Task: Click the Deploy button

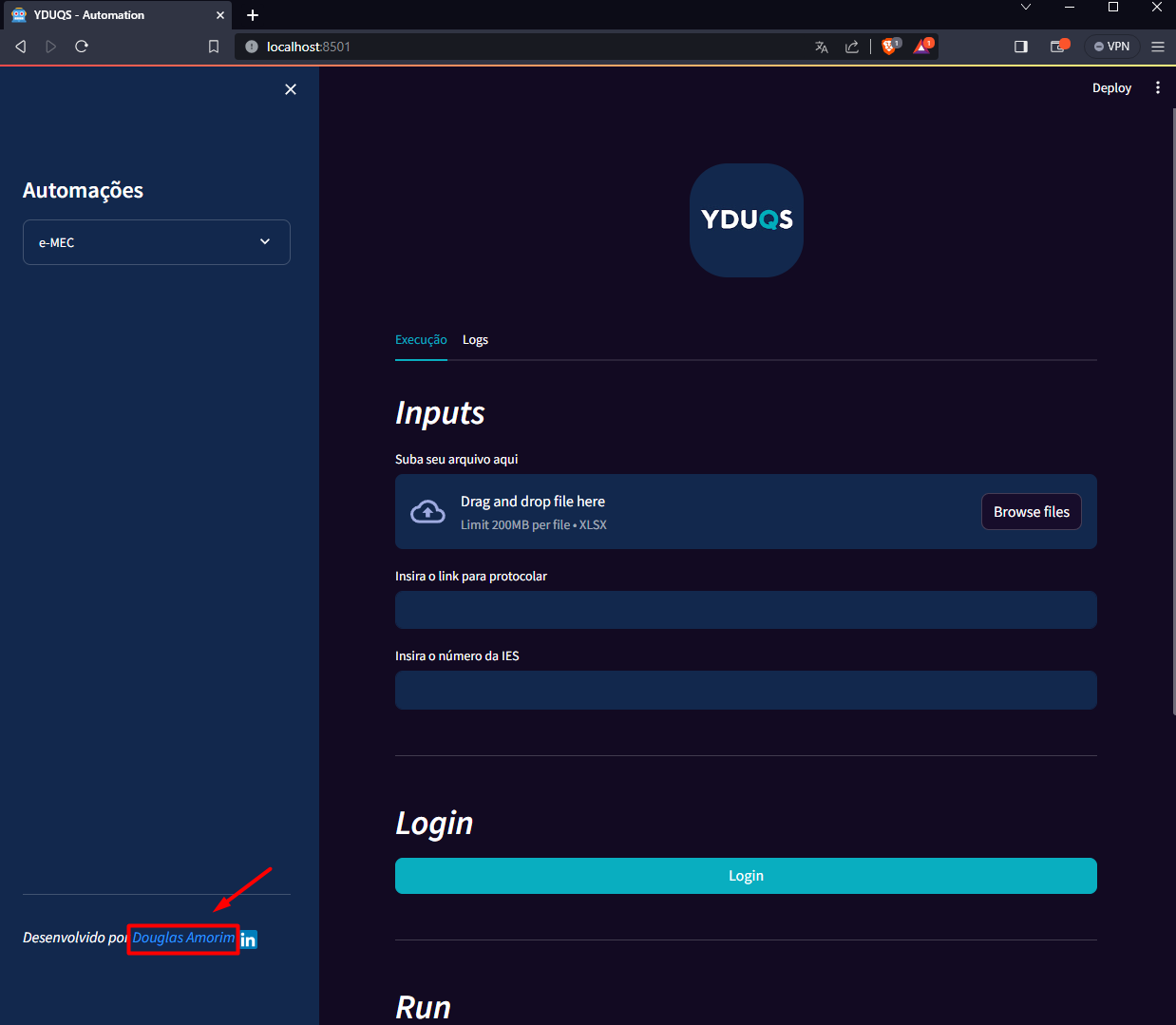Action: [x=1111, y=88]
